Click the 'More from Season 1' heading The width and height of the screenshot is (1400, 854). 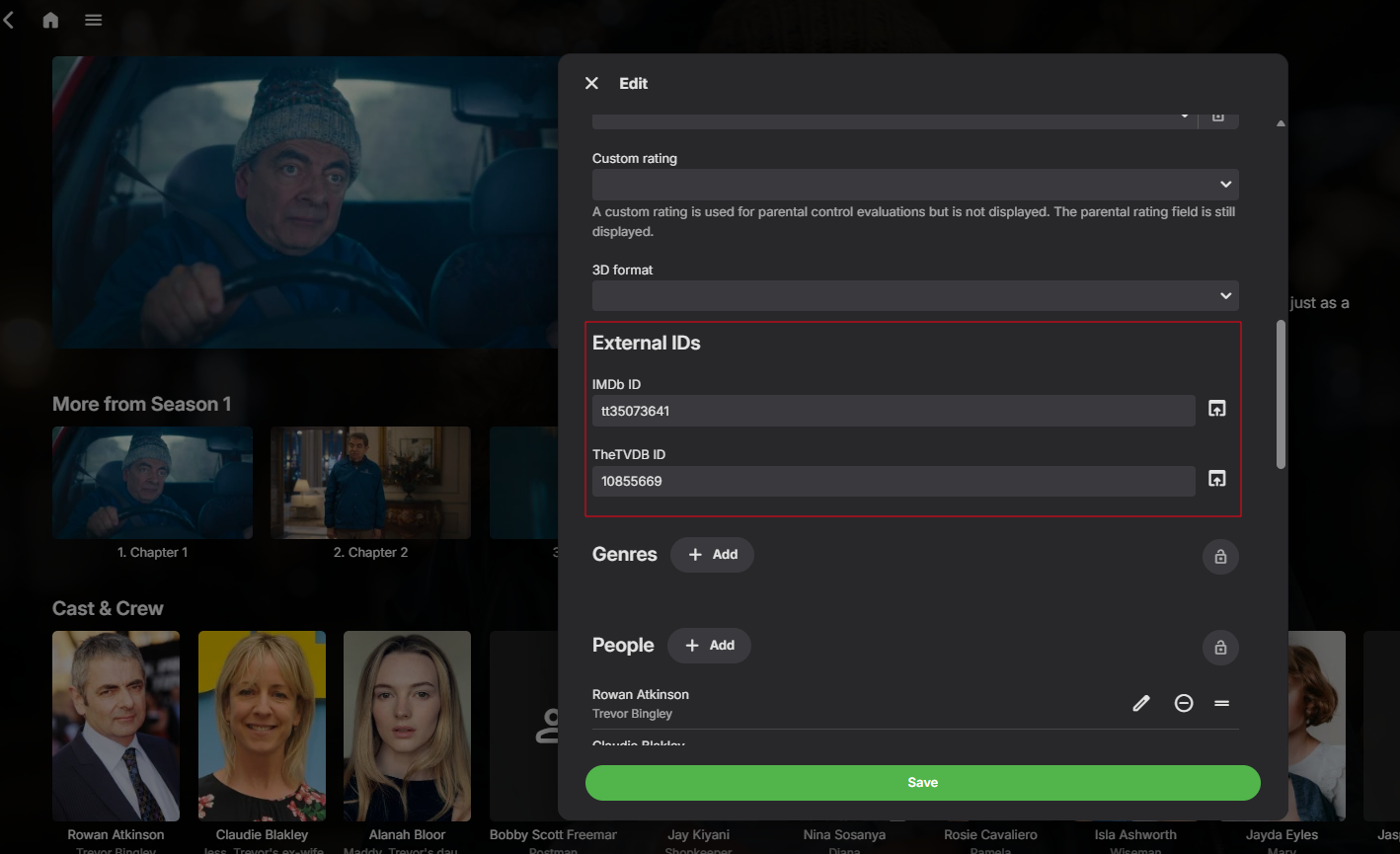coord(141,404)
